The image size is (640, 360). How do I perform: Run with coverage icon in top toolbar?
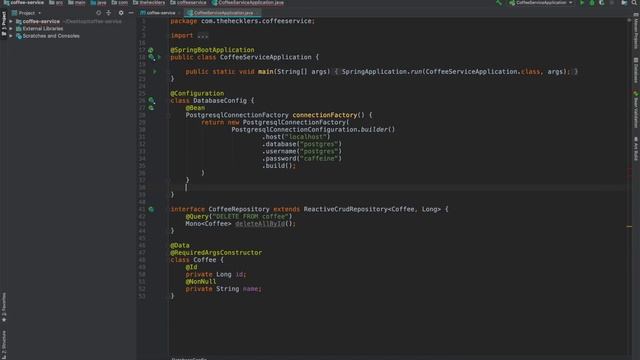pos(602,3)
